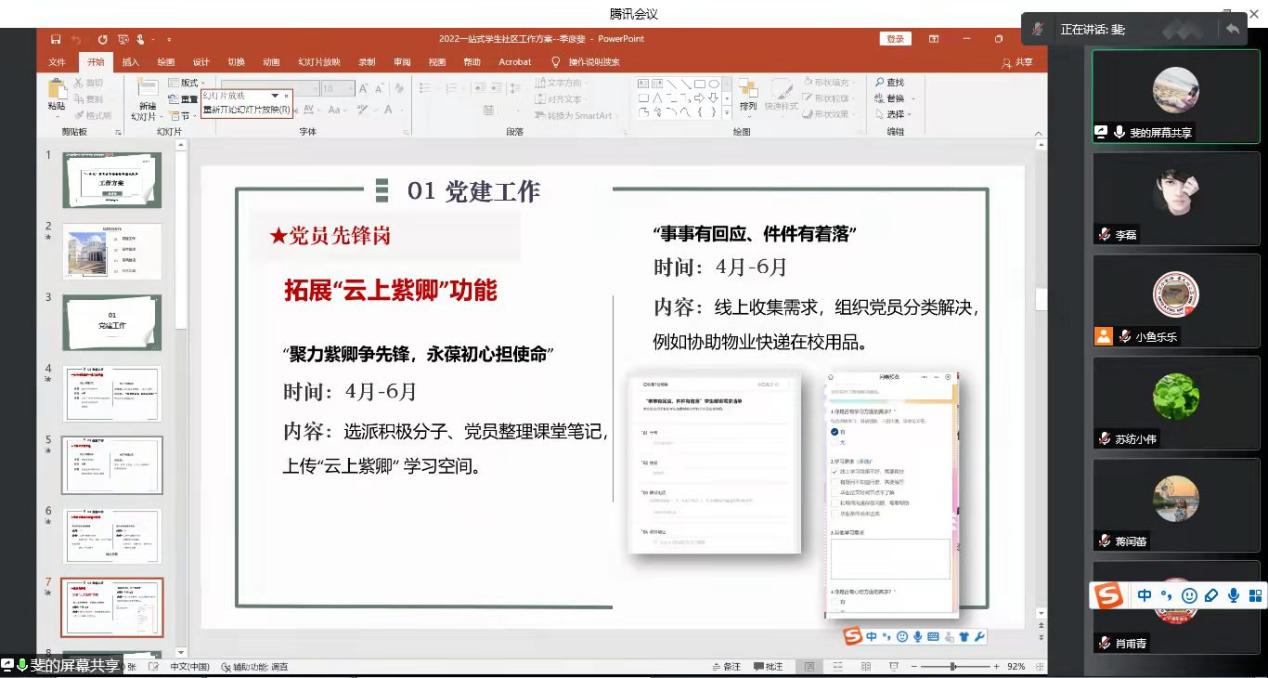Start slideshow from status bar icon
This screenshot has width=1268, height=678.
[x=893, y=666]
